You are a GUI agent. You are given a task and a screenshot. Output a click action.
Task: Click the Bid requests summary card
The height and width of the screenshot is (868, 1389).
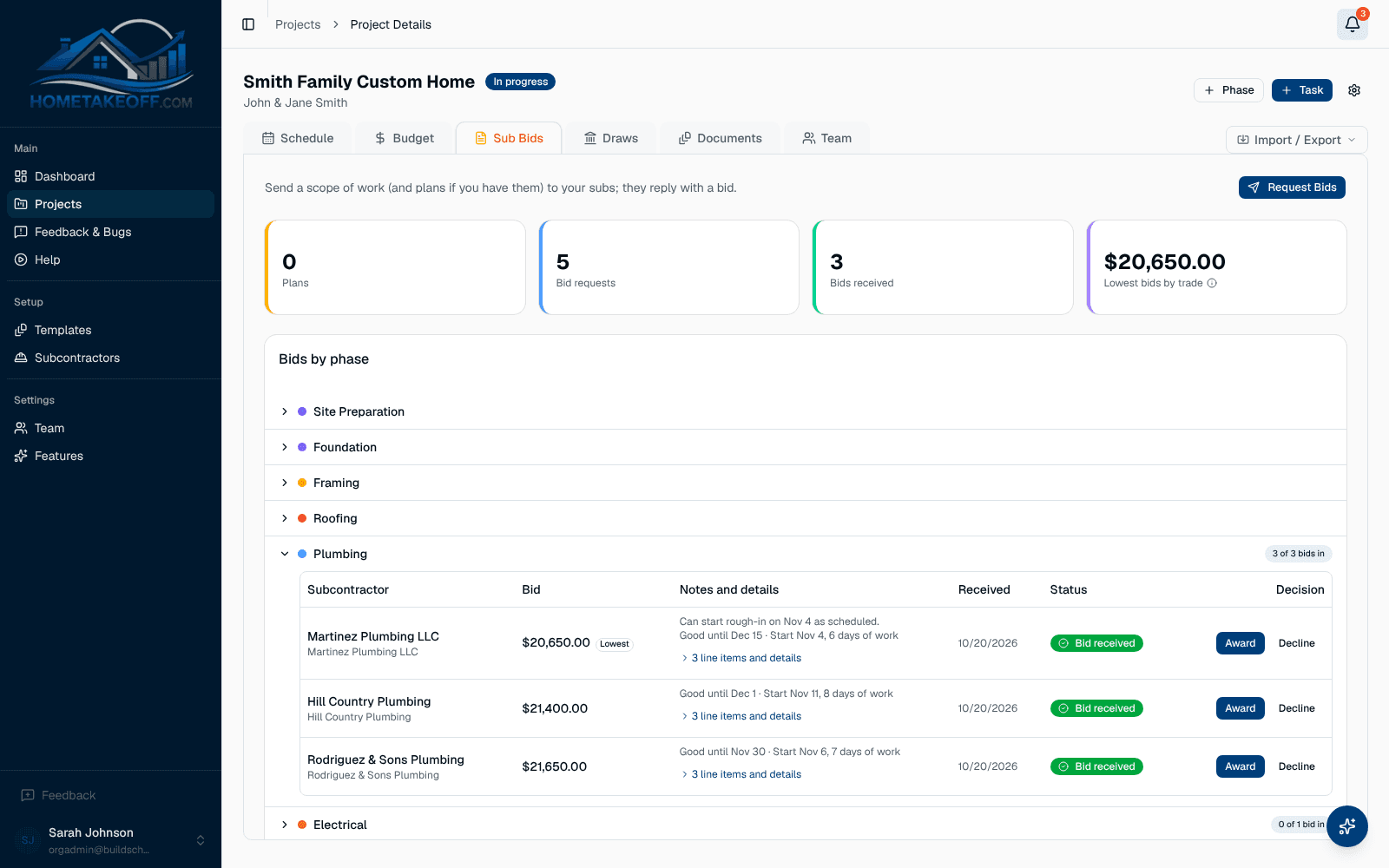[x=668, y=267]
